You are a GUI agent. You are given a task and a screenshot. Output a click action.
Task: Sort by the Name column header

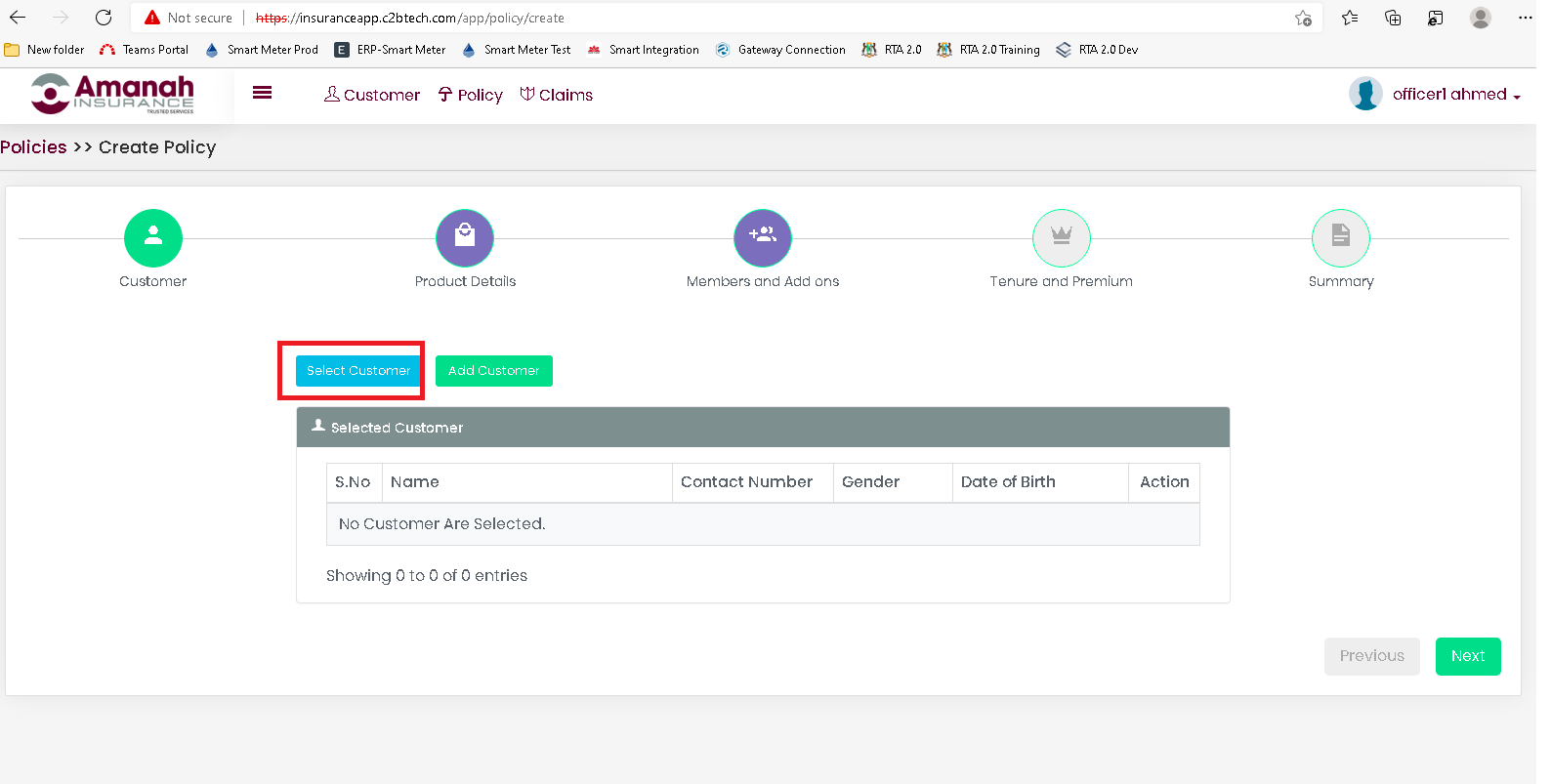pos(527,482)
